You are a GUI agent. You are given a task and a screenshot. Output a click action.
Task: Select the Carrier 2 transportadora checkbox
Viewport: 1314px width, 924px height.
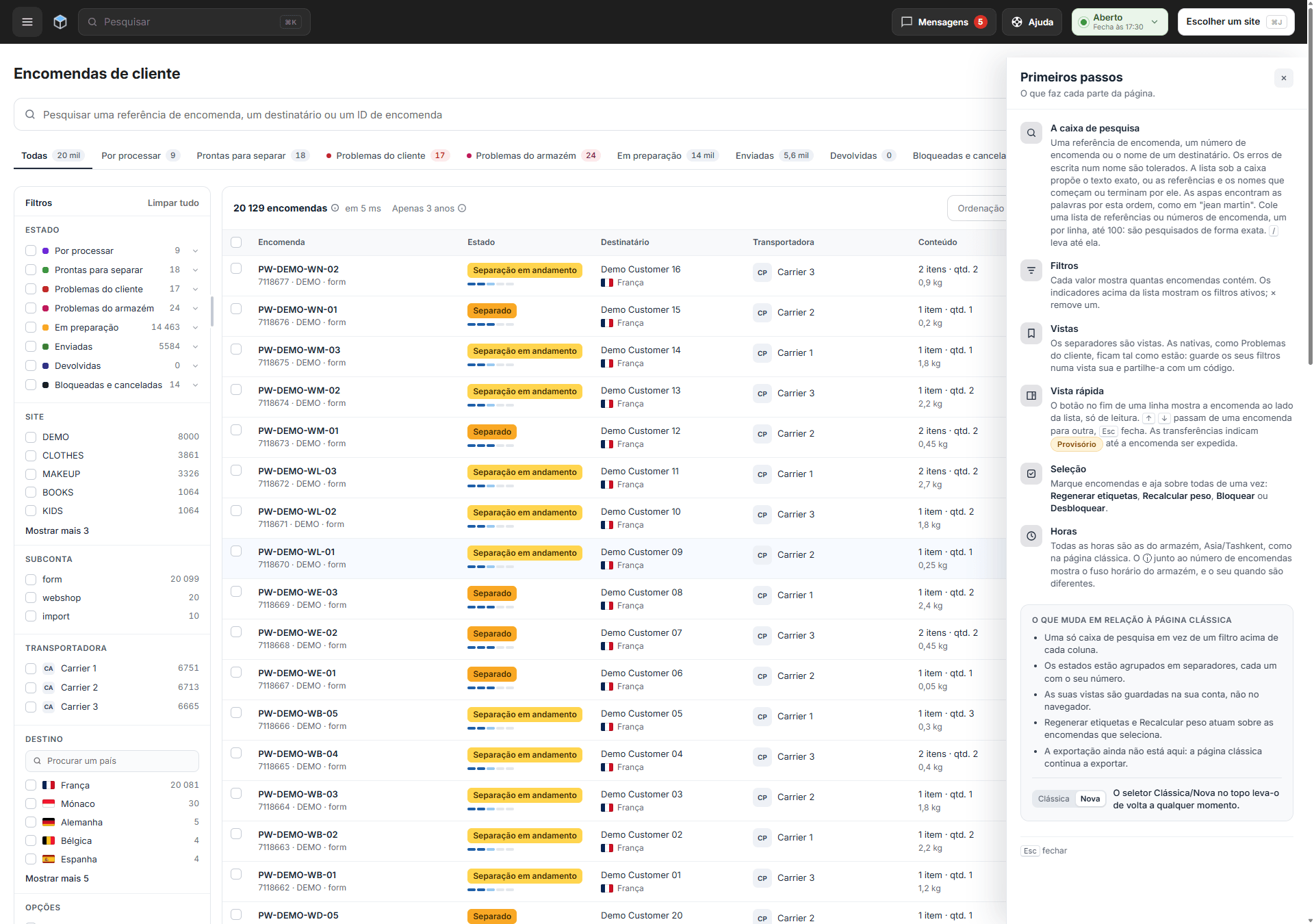31,688
